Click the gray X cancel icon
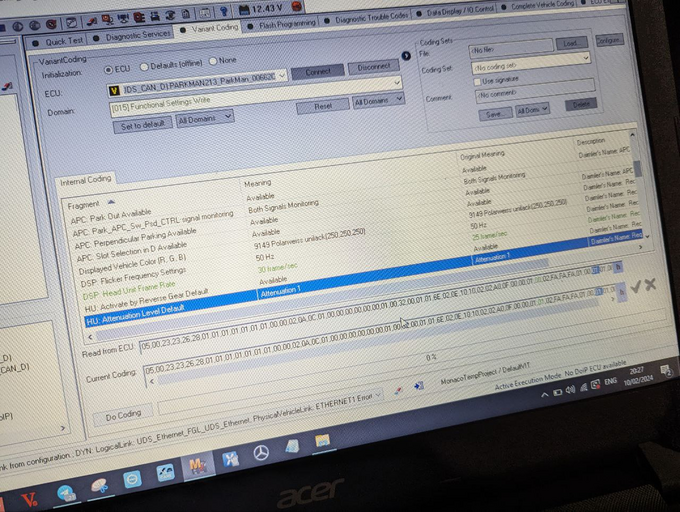Screen dimensions: 680x512 pyautogui.click(x=650, y=284)
